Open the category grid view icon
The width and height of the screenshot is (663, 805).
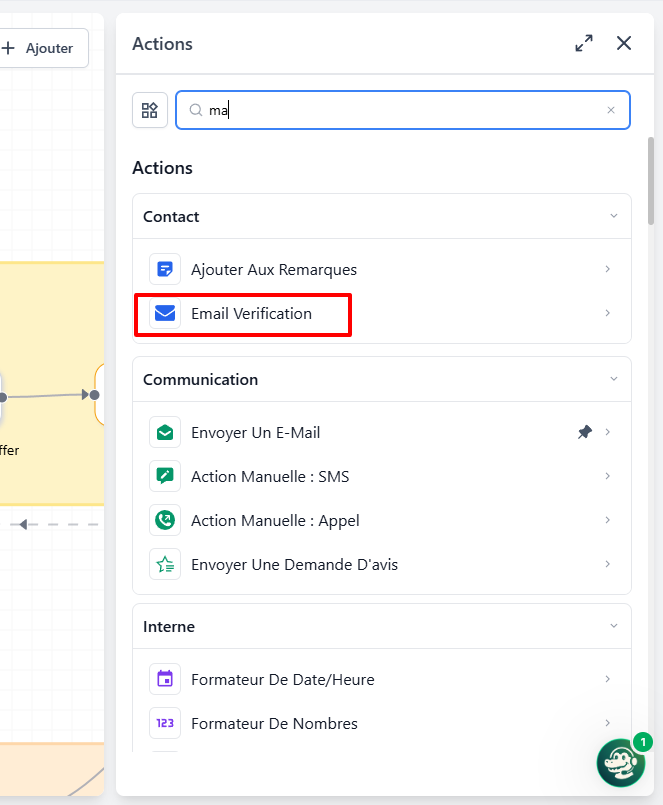pyautogui.click(x=150, y=110)
